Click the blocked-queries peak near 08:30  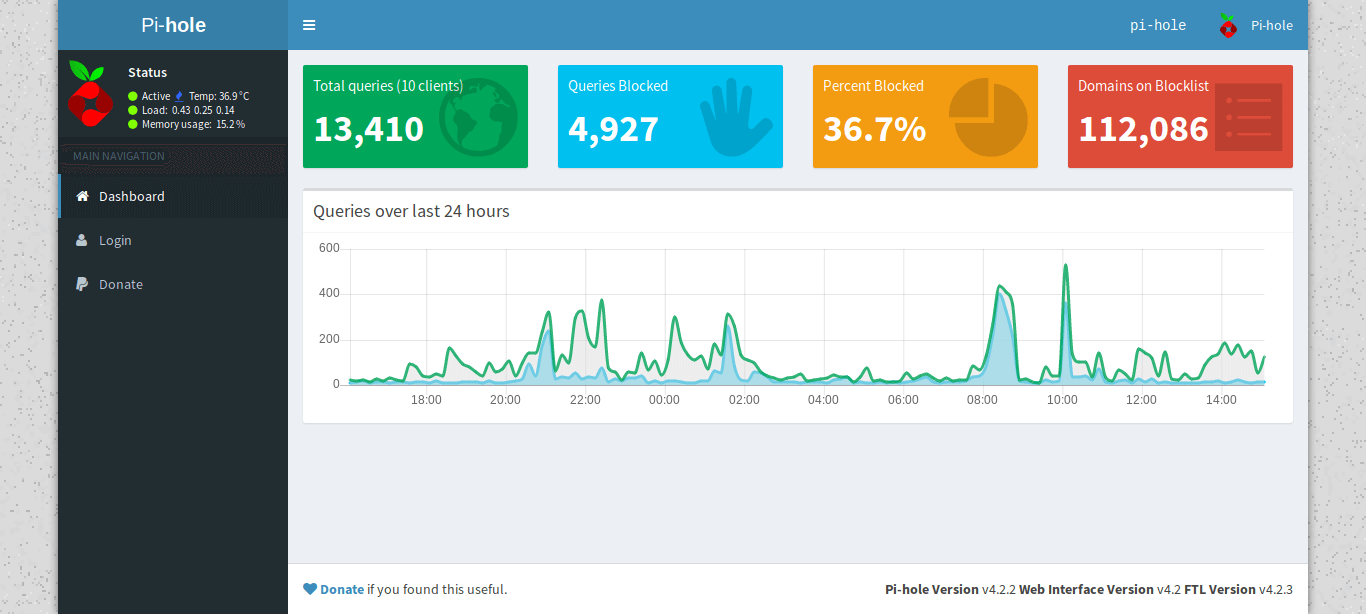tap(999, 295)
